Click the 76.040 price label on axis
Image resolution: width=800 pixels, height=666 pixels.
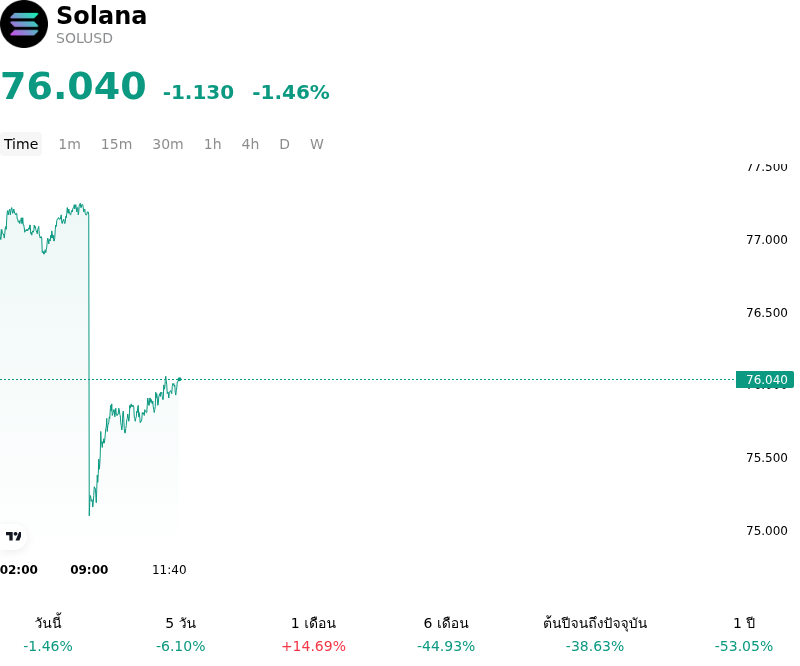(x=765, y=380)
